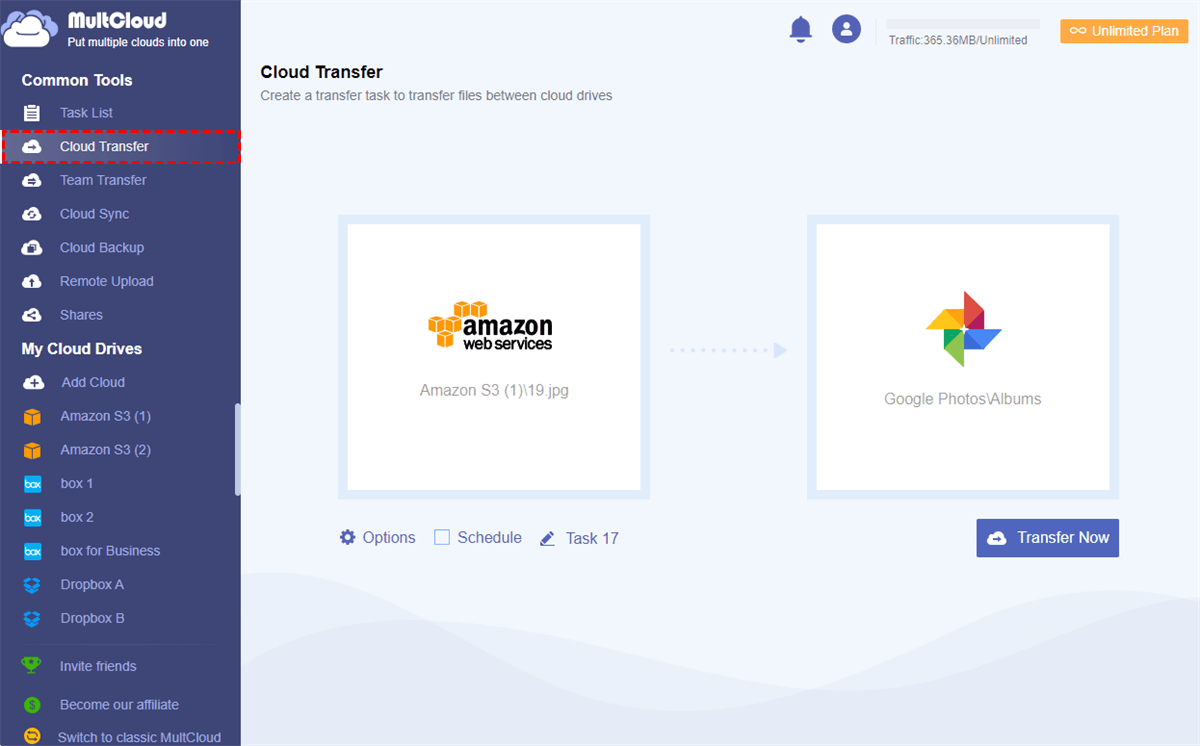Click the Transfer Now button
This screenshot has width=1200, height=746.
[x=1048, y=538]
